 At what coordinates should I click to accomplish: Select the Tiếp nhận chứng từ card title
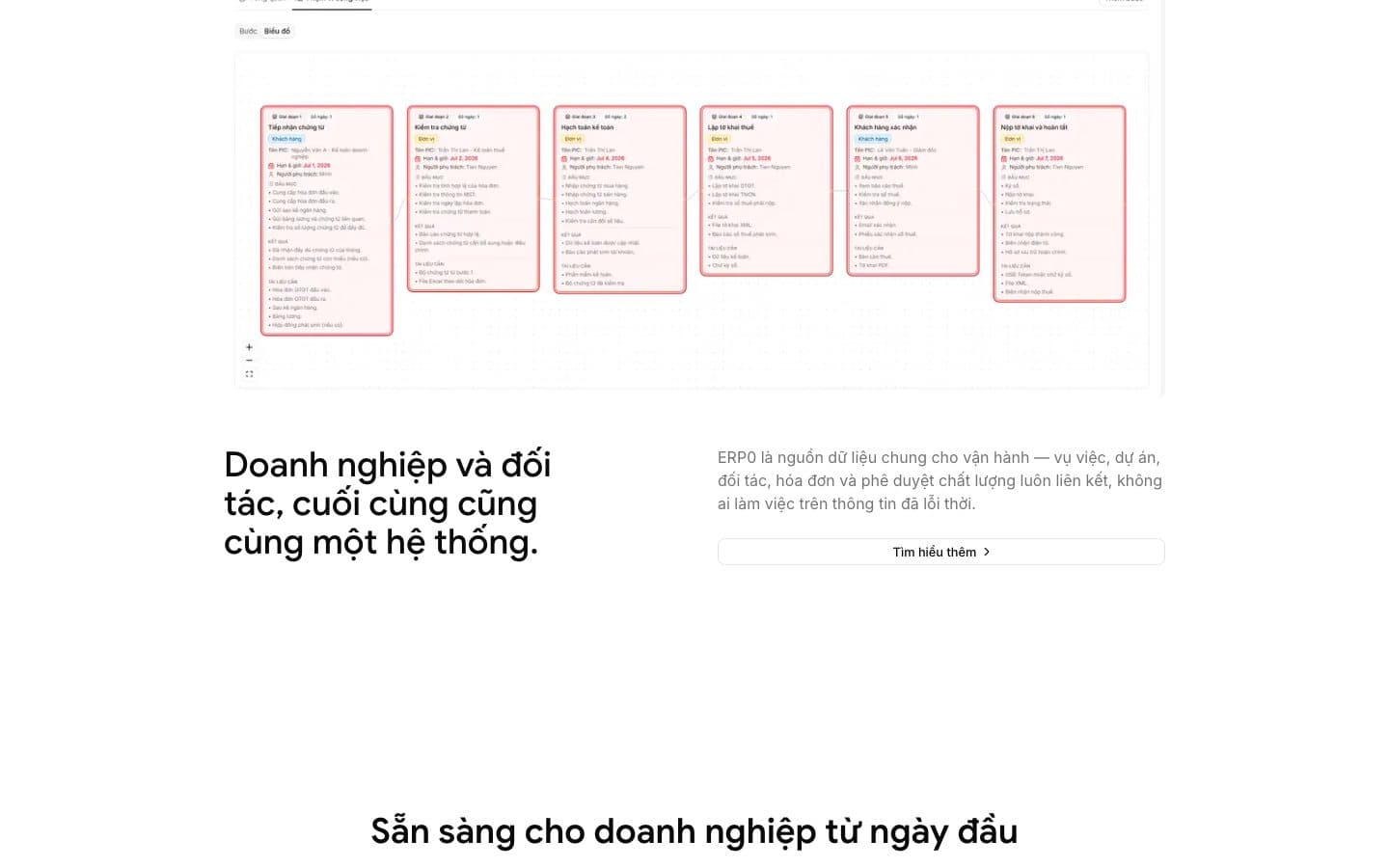tap(296, 127)
